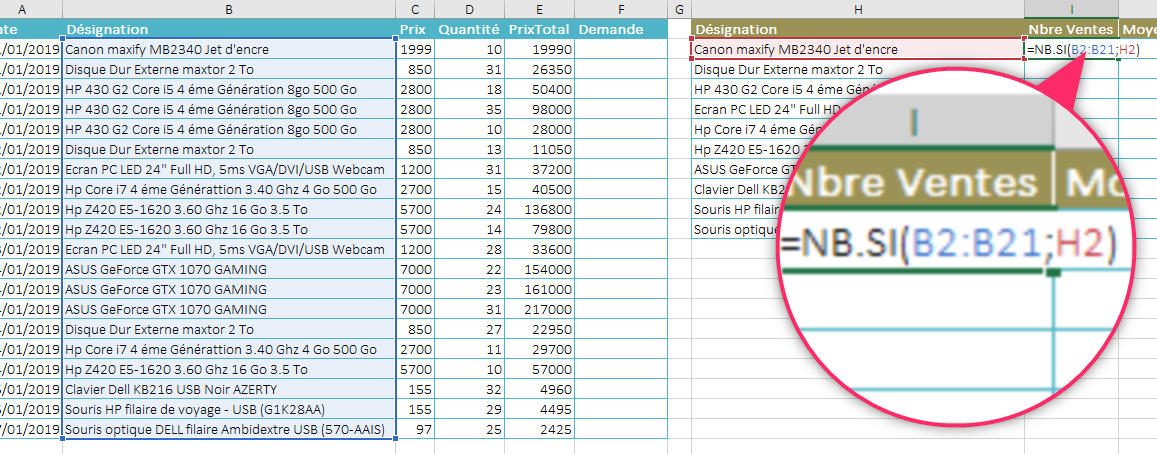Click the PrixTotal value 26350
This screenshot has height=454, width=1157.
point(539,69)
